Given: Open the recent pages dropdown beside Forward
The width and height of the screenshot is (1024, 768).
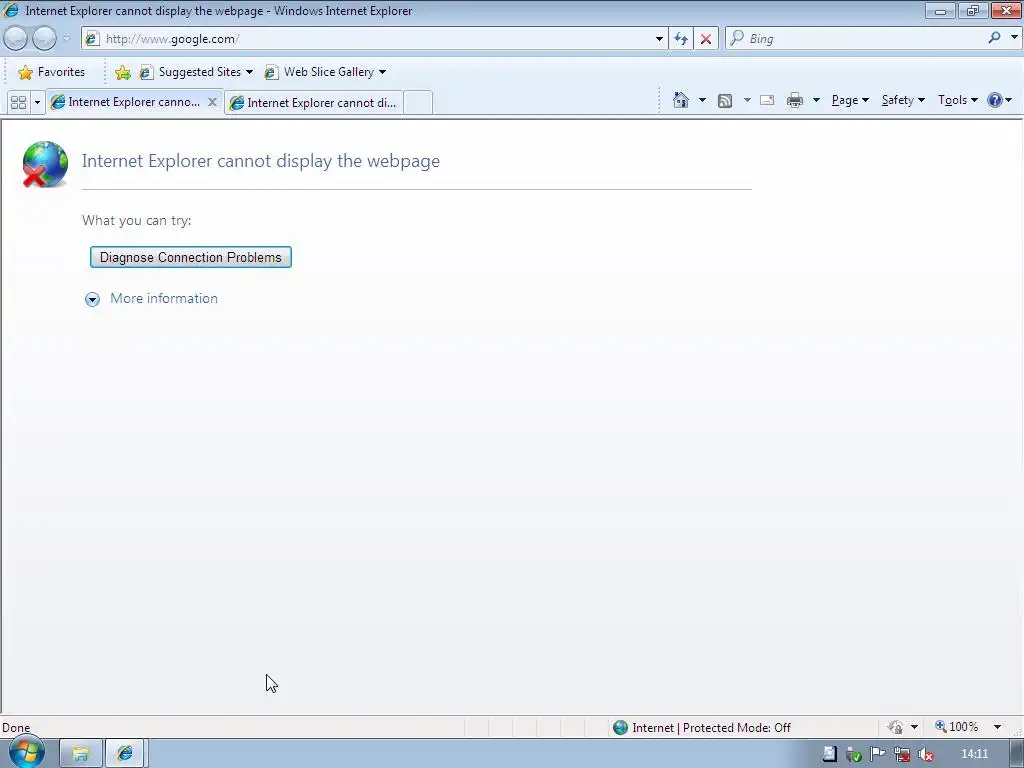Looking at the screenshot, I should click(x=66, y=39).
